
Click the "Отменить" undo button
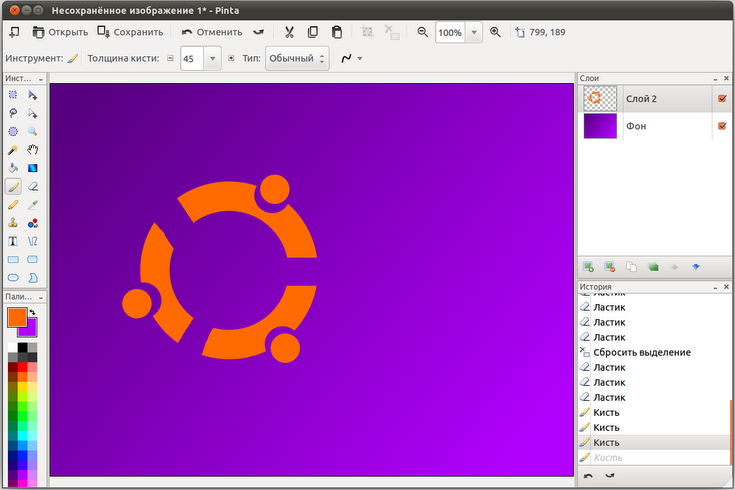(x=212, y=32)
